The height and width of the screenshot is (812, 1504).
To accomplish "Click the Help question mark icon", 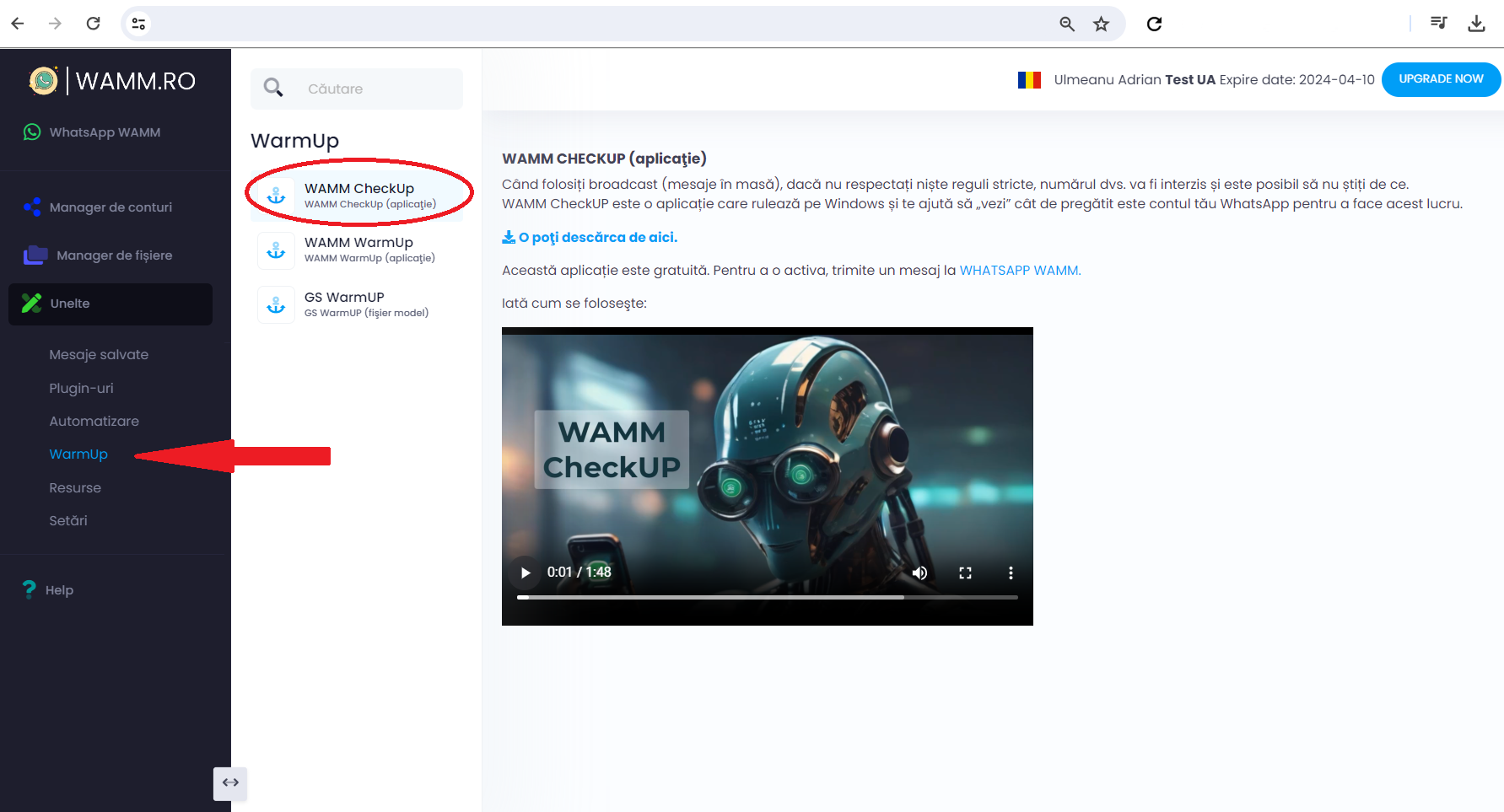I will (30, 589).
